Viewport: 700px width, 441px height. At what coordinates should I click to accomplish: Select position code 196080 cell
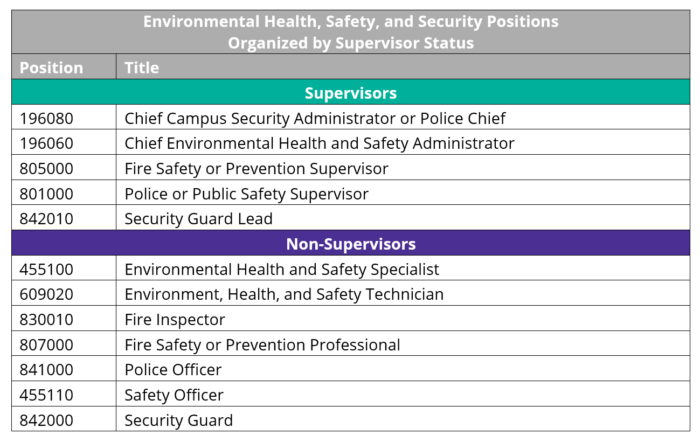[46, 118]
